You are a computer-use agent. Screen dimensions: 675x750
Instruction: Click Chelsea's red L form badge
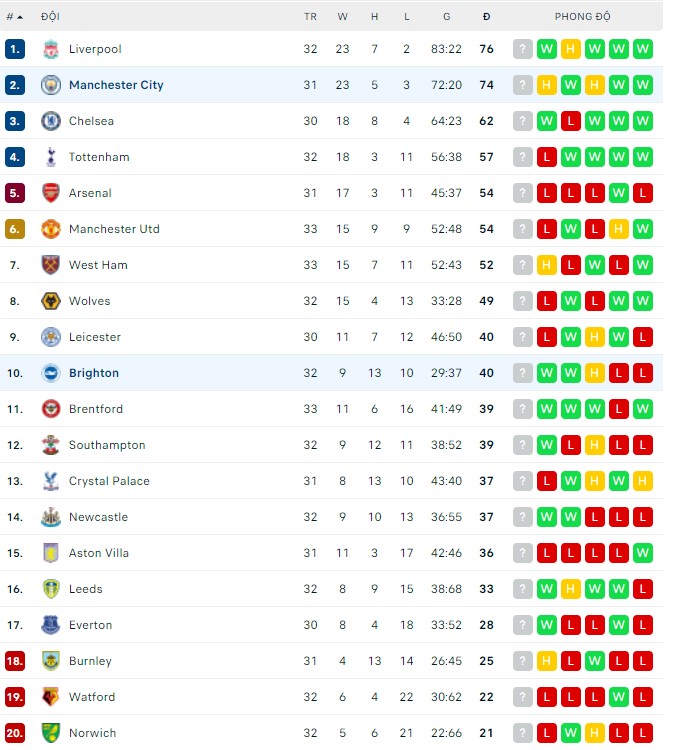(x=571, y=121)
